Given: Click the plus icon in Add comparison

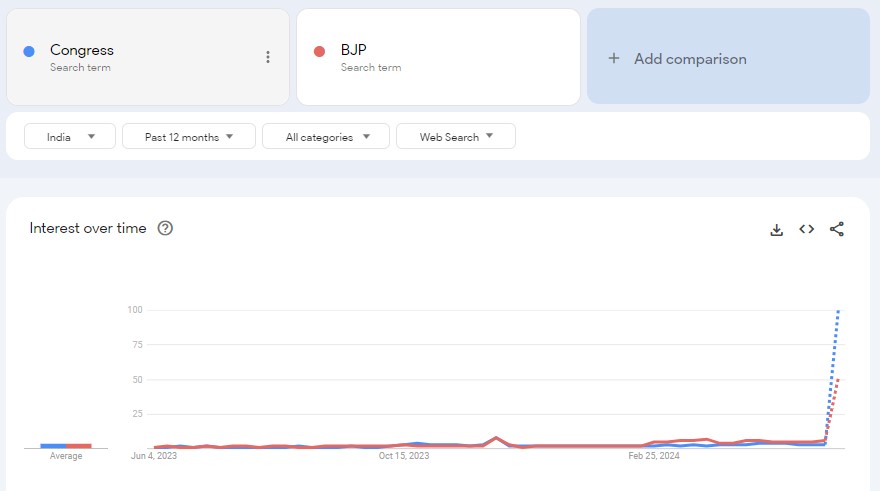Looking at the screenshot, I should click(x=614, y=59).
